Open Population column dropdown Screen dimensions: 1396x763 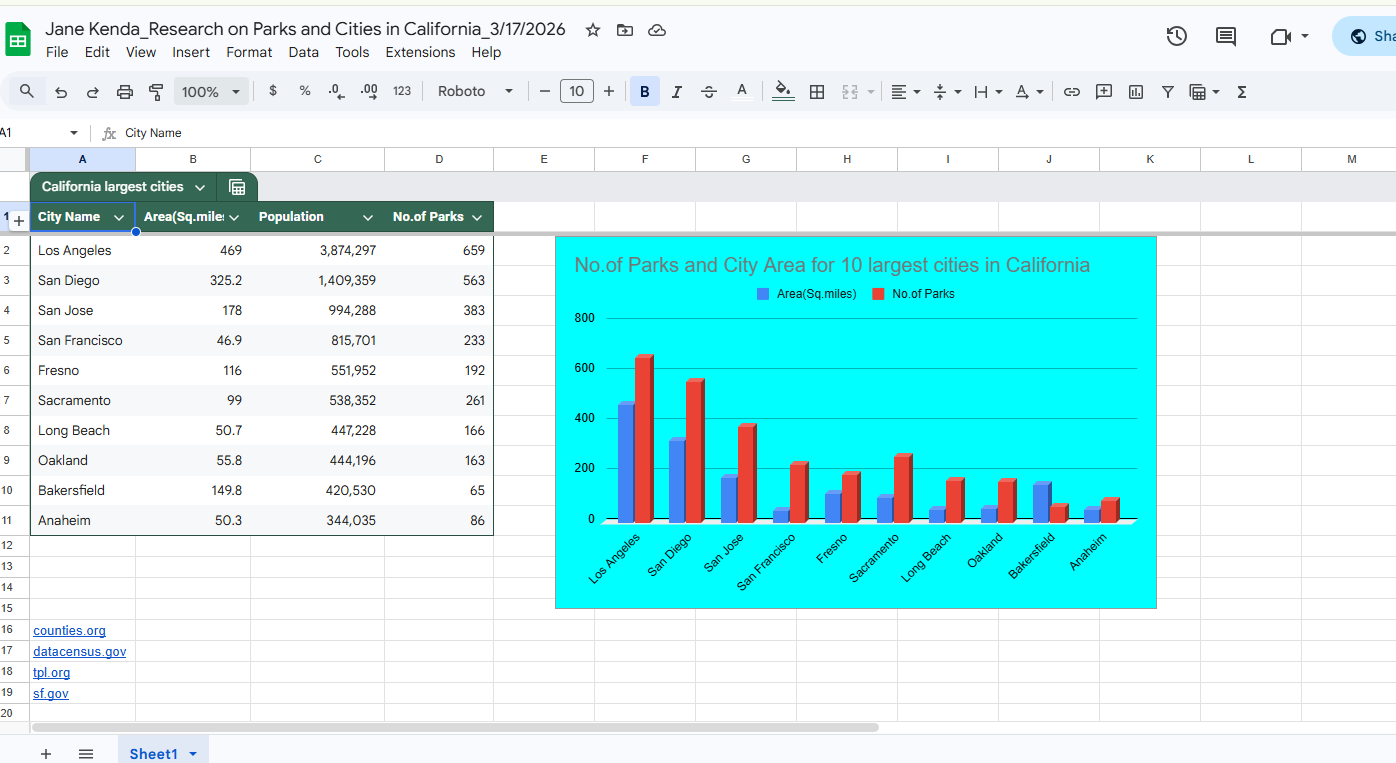click(x=368, y=217)
